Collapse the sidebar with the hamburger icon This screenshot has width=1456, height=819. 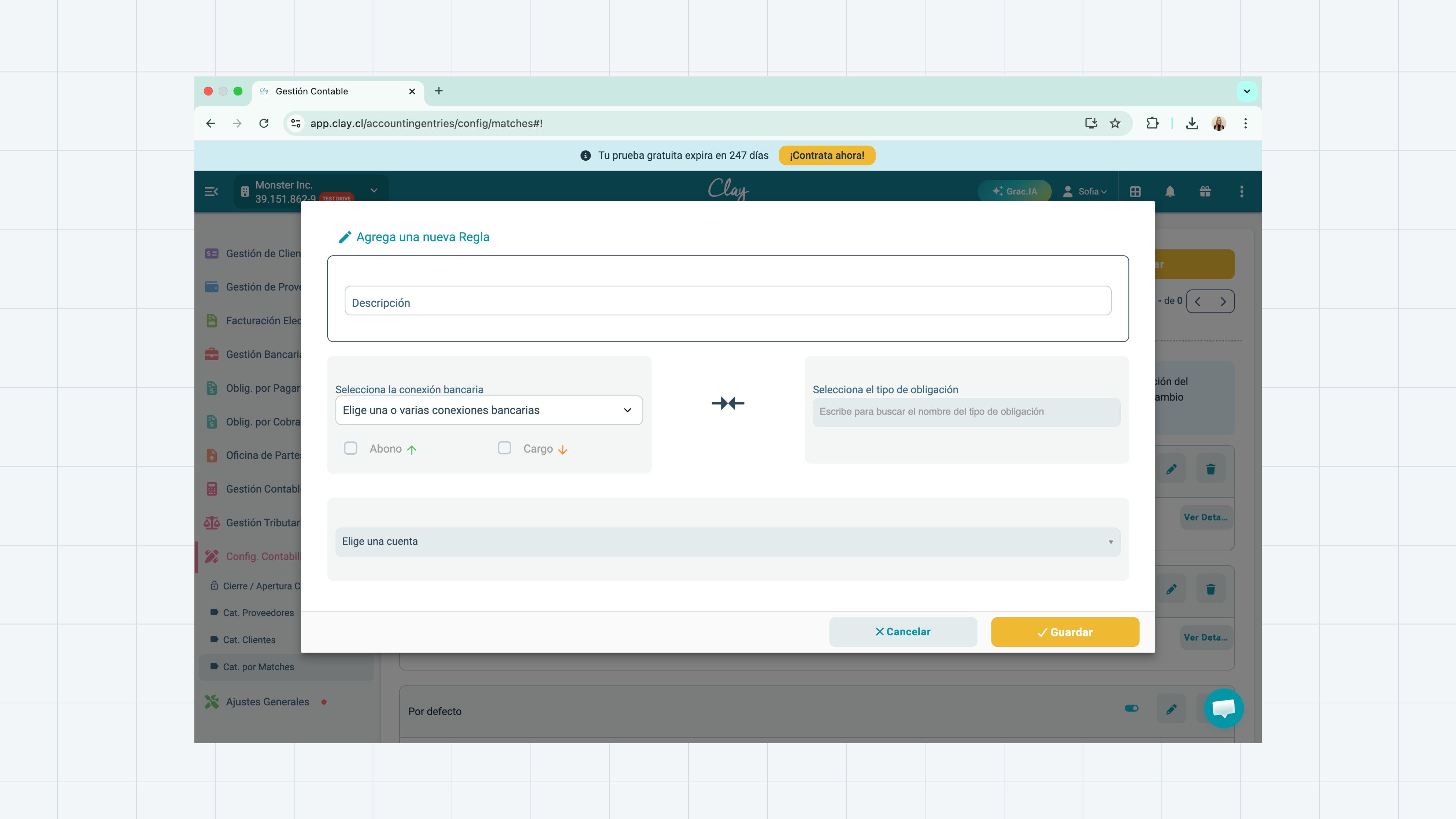pos(211,192)
